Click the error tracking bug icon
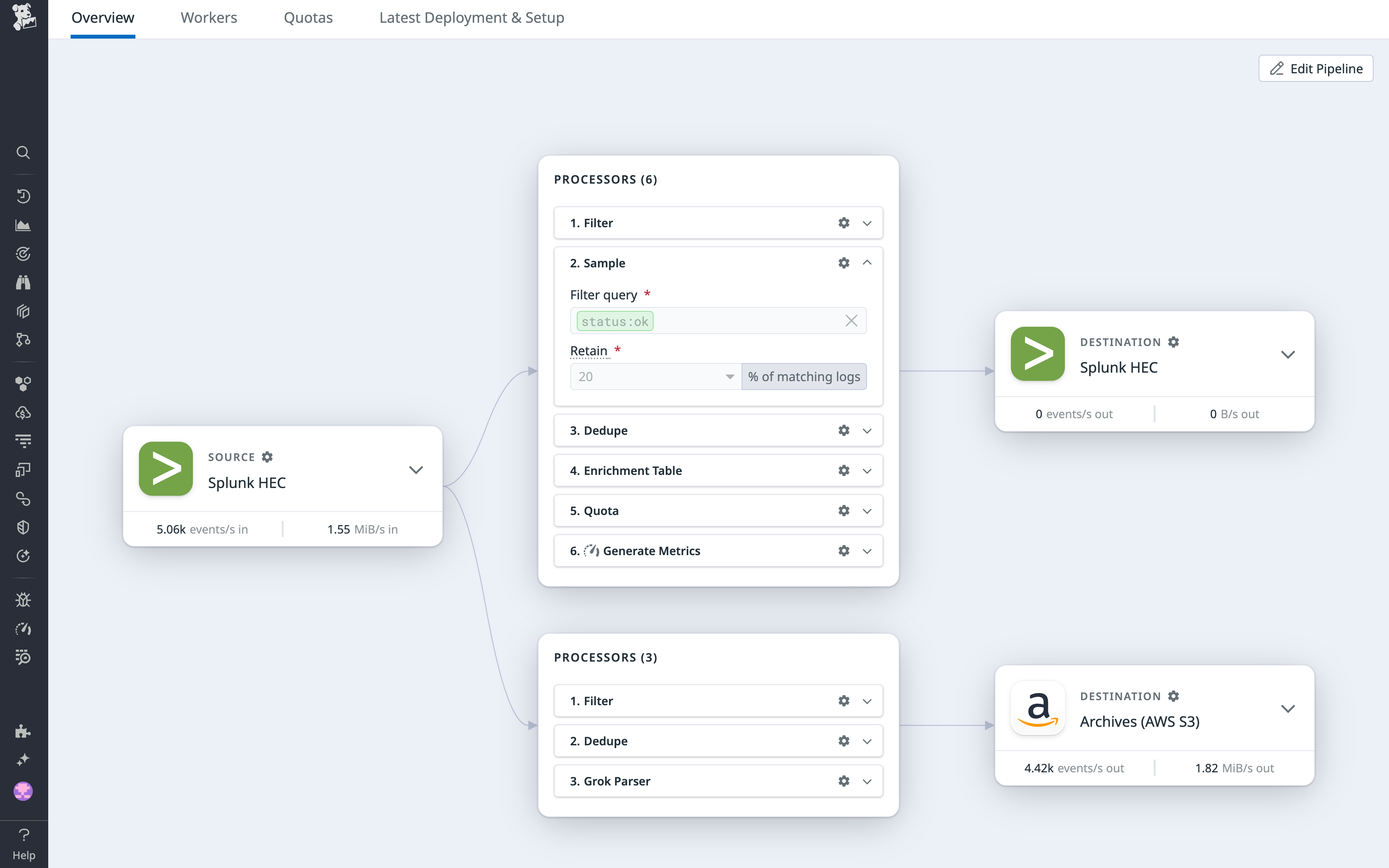 tap(24, 599)
